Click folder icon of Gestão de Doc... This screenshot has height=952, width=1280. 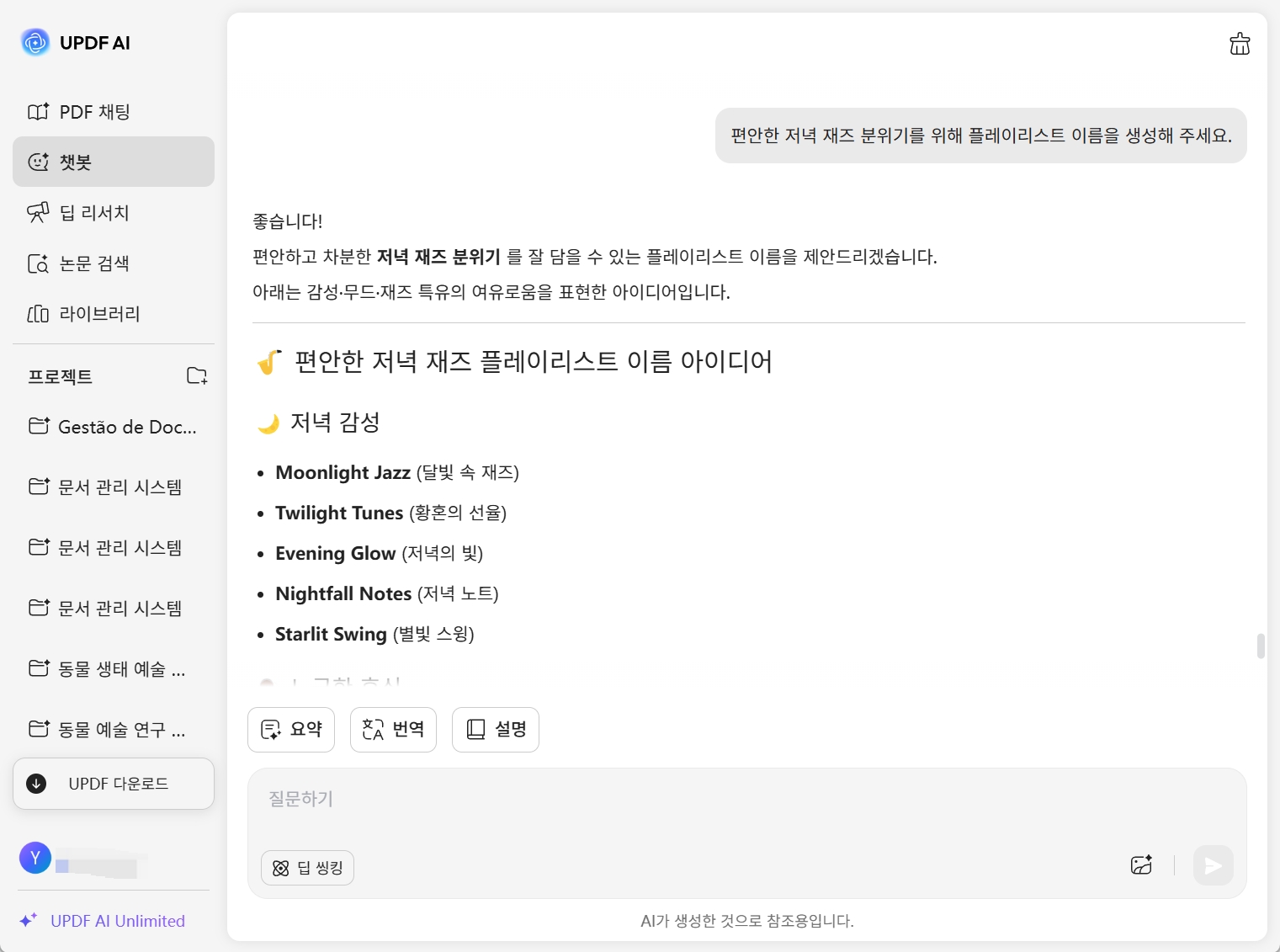(x=39, y=426)
